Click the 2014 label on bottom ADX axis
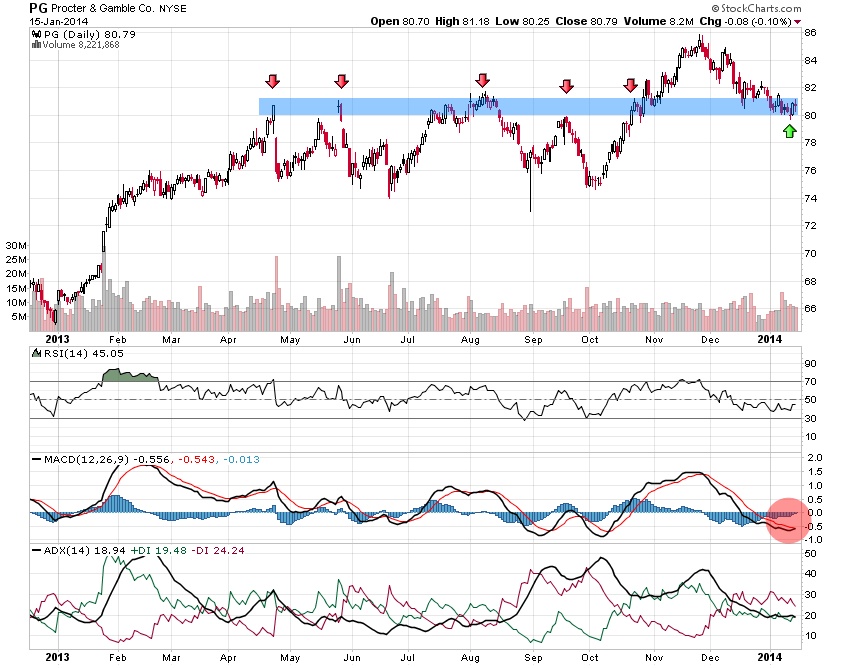 (770, 657)
